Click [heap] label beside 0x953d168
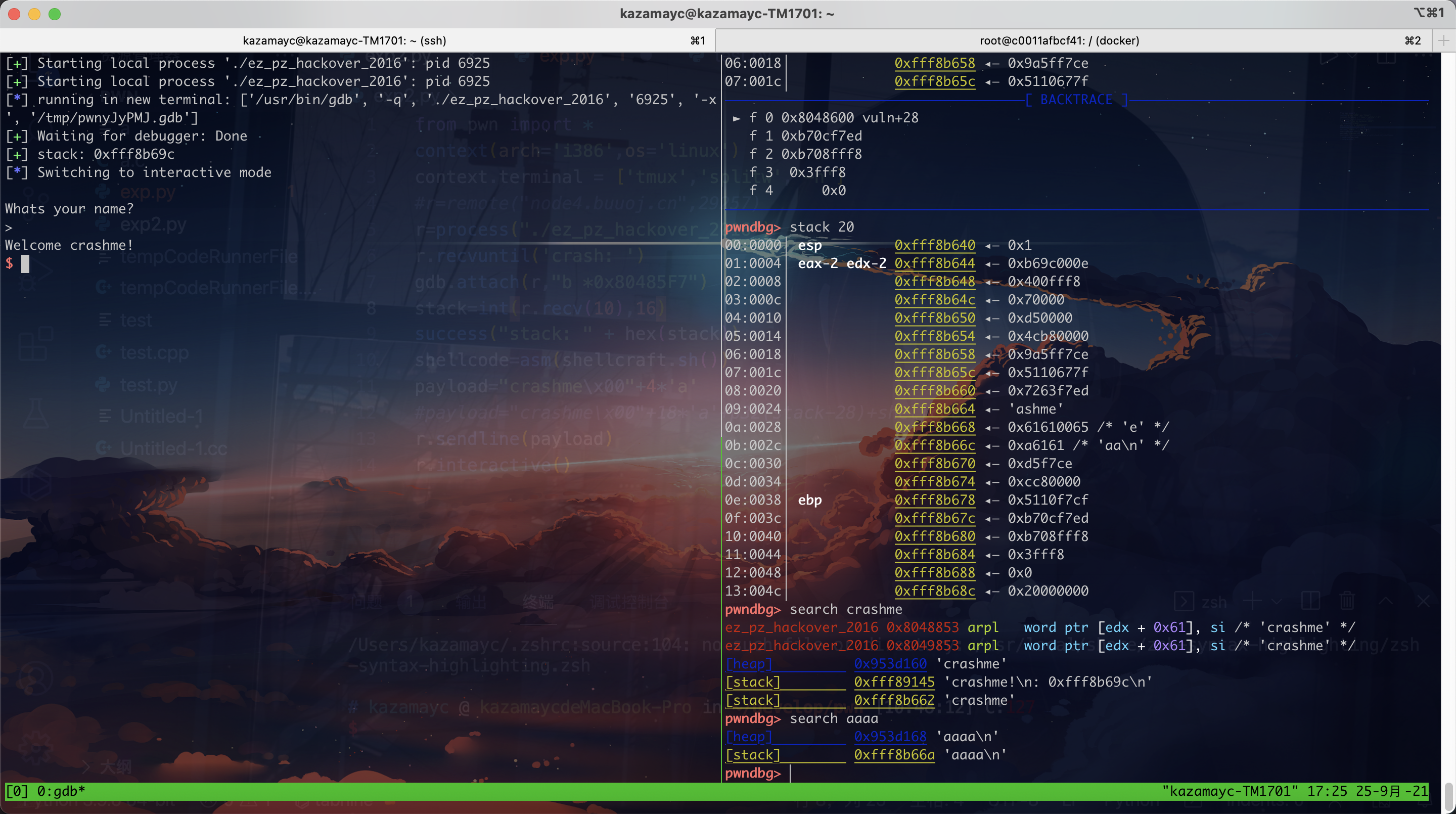This screenshot has width=1456, height=814. click(x=748, y=737)
